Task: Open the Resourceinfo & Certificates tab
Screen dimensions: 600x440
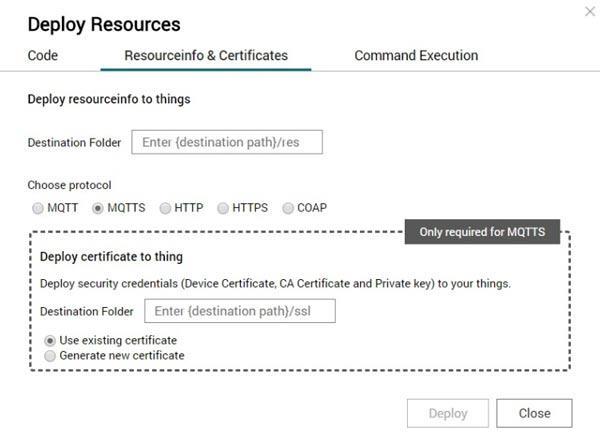Action: coord(206,56)
